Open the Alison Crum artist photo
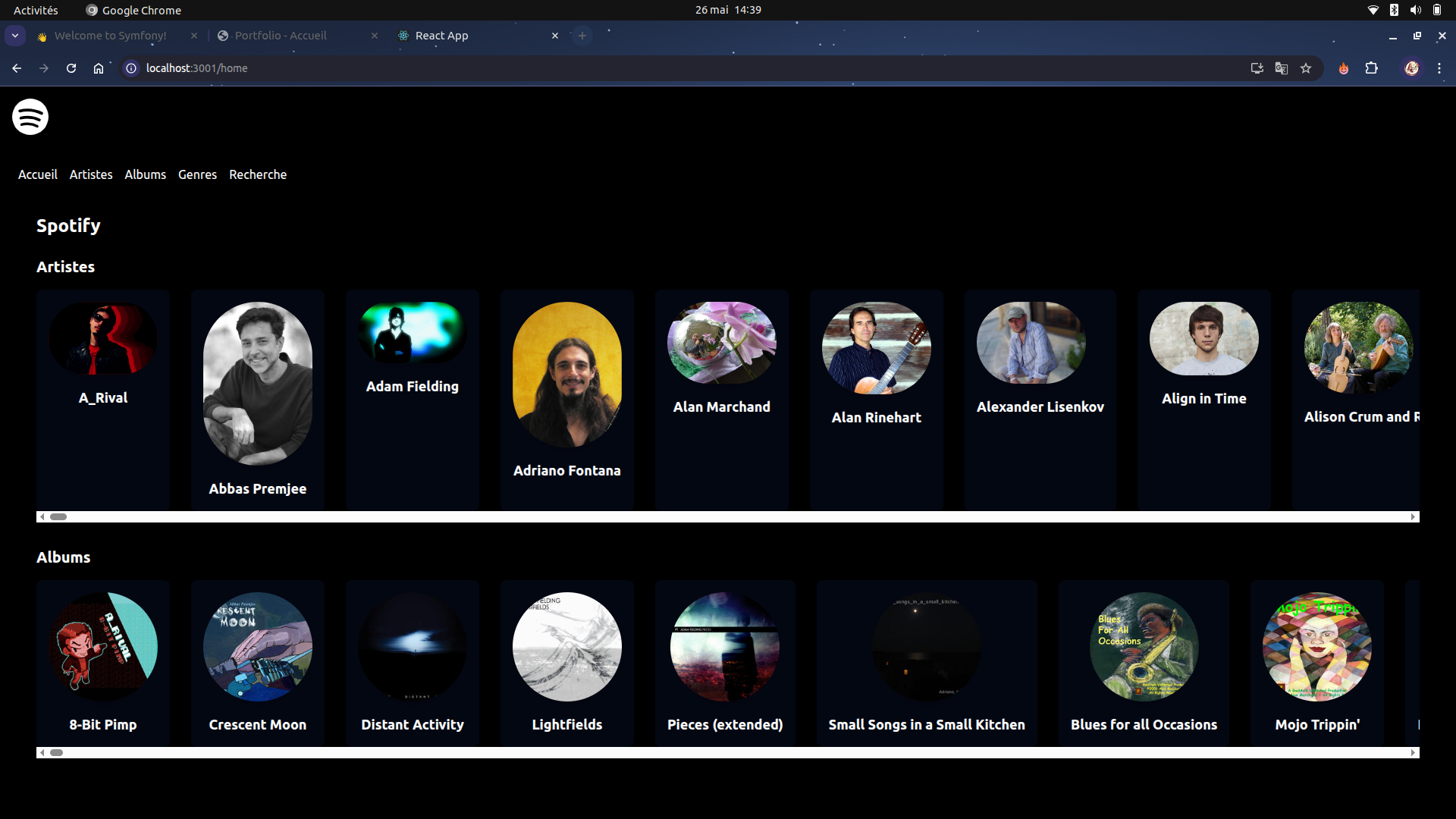 tap(1359, 347)
